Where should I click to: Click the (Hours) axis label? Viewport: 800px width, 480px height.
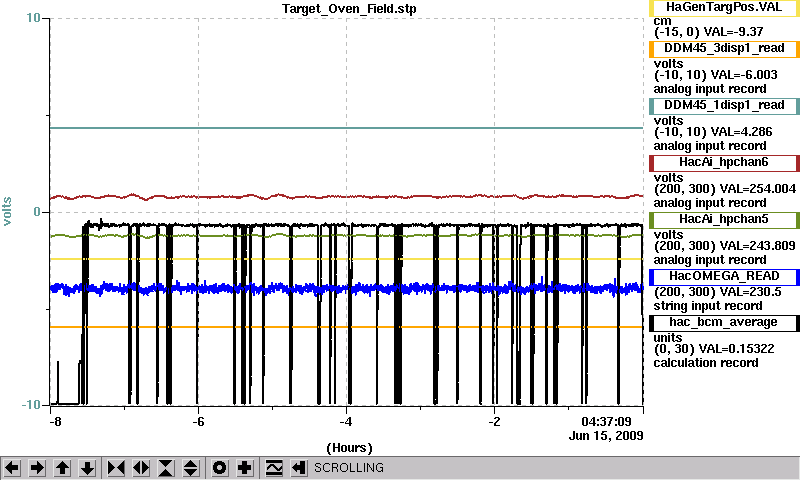point(349,448)
